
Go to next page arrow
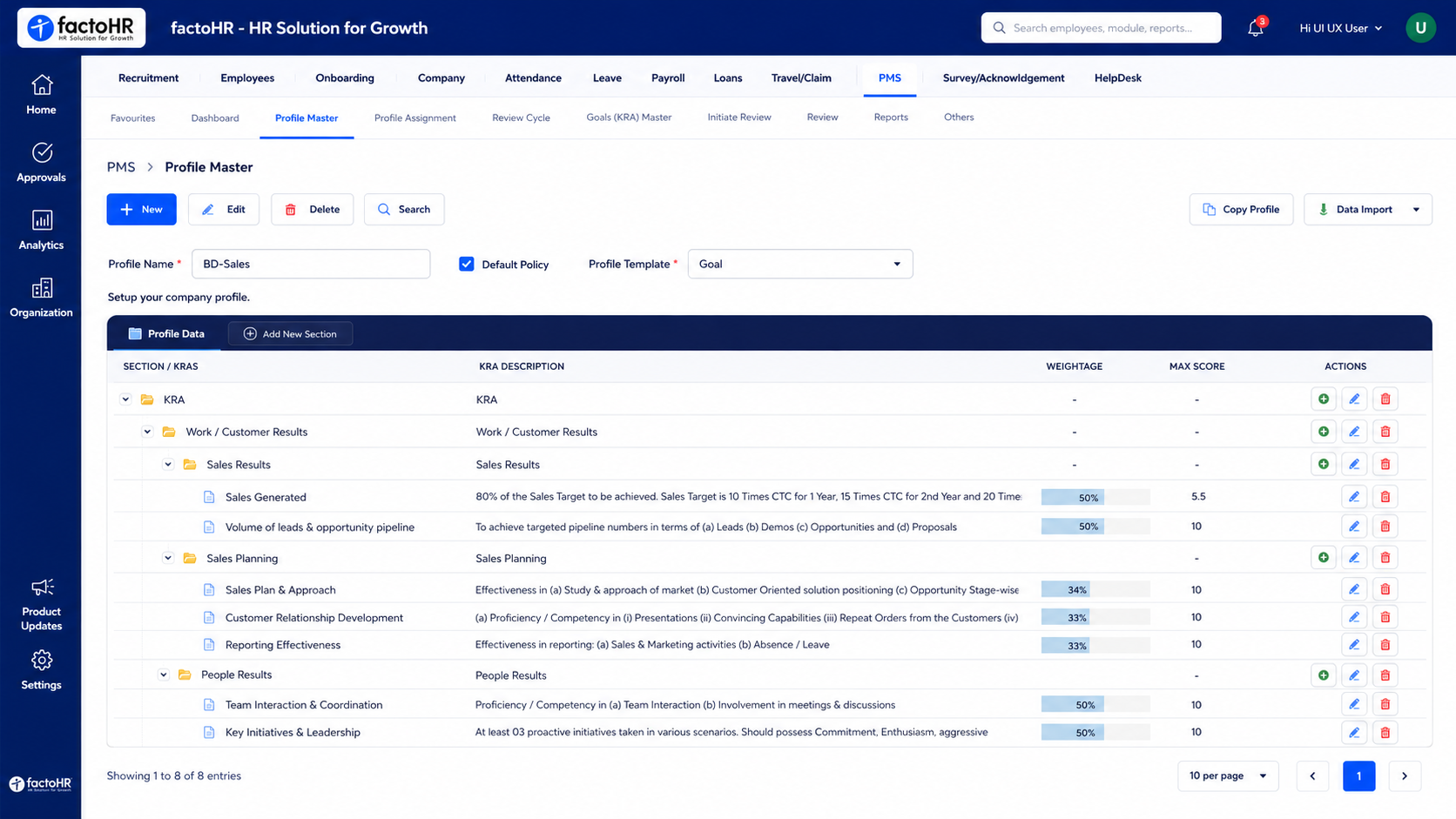coord(1404,775)
